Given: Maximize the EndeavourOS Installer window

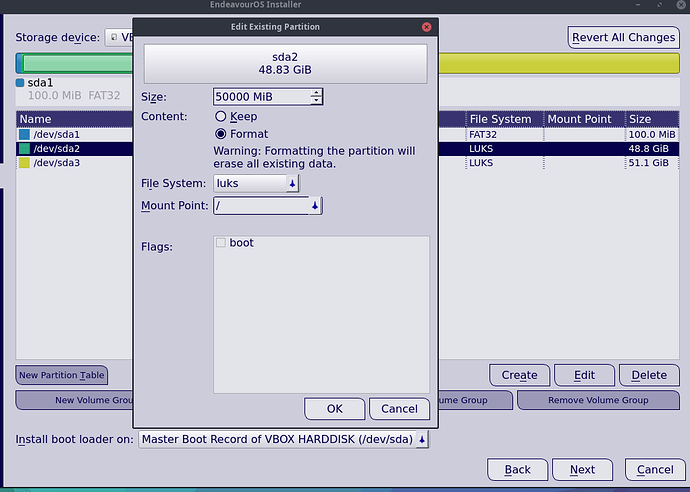Looking at the screenshot, I should coord(659,4).
